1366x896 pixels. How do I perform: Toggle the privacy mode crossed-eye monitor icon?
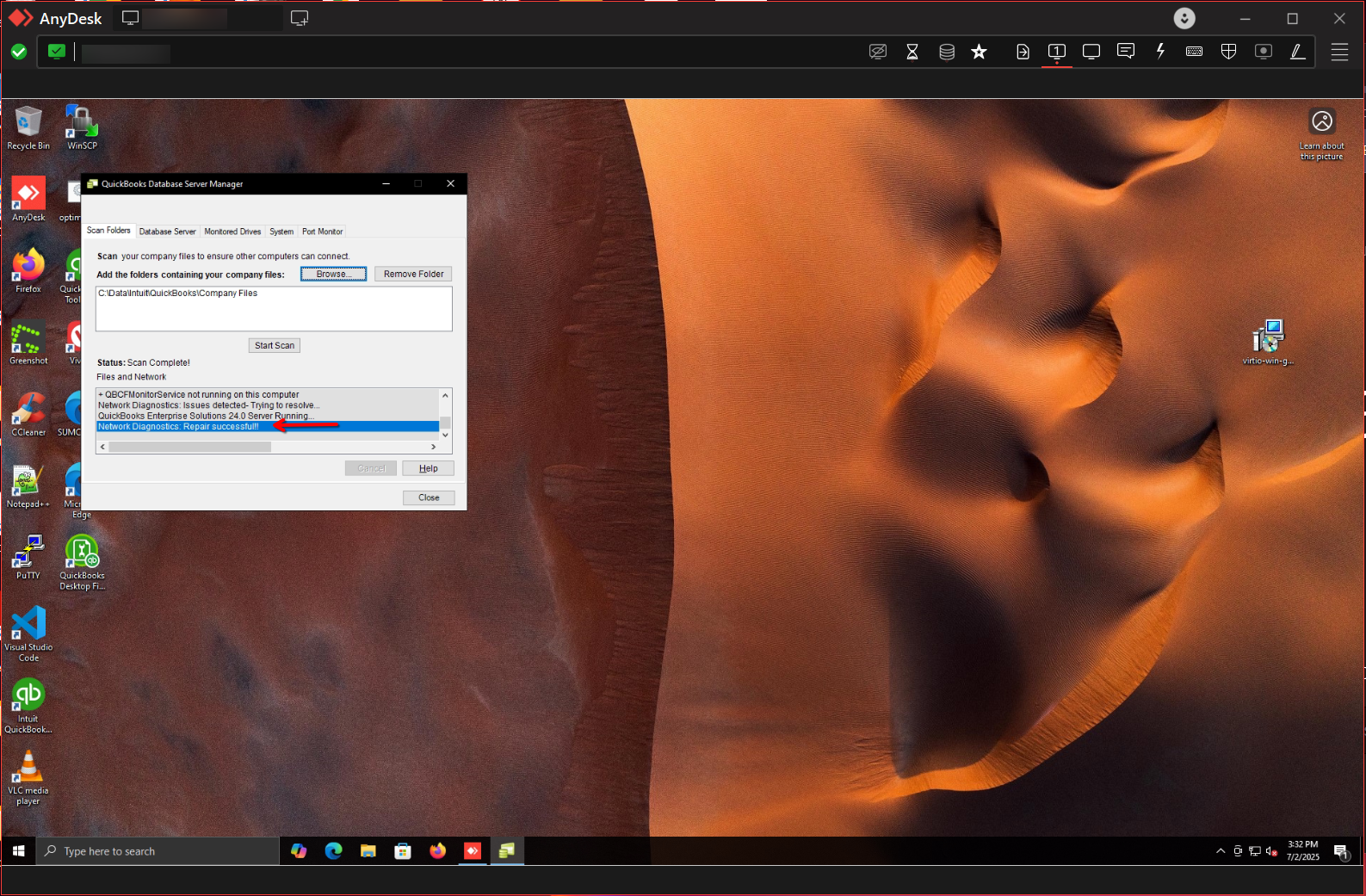(x=877, y=52)
